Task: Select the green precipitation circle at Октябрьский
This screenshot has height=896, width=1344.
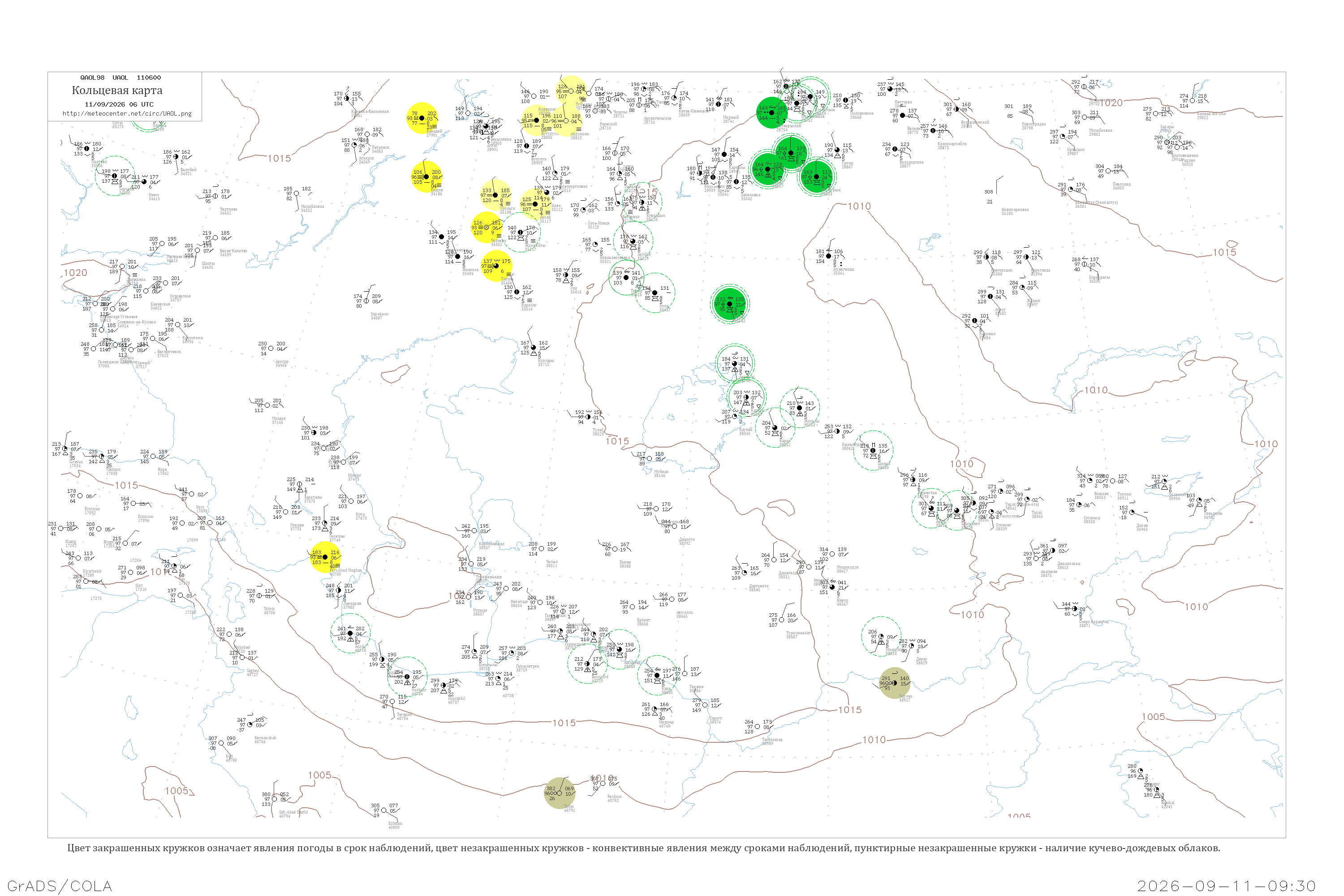Action: coord(771,112)
